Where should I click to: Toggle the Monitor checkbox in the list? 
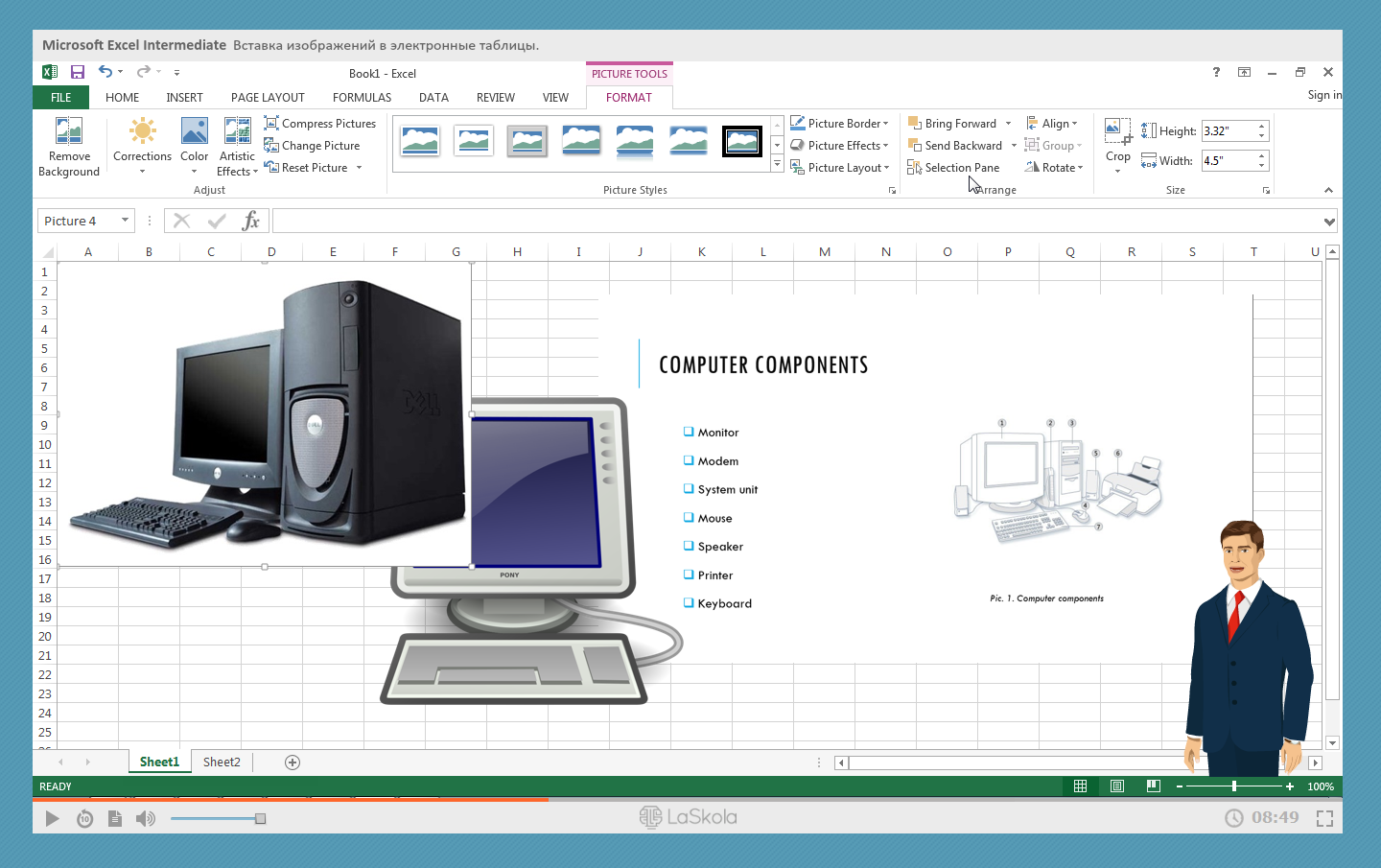click(689, 433)
